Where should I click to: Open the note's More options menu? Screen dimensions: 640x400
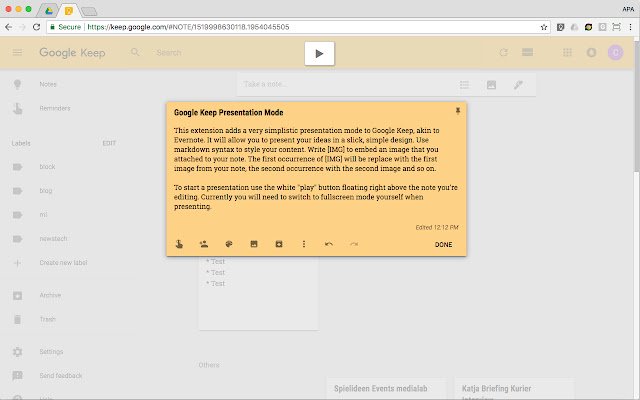(x=304, y=244)
